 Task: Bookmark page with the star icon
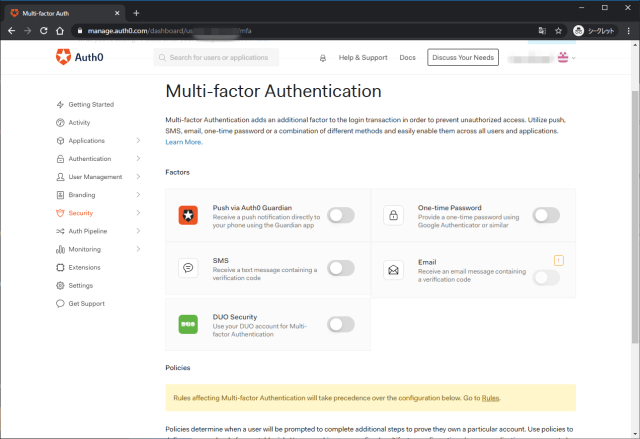pos(558,31)
